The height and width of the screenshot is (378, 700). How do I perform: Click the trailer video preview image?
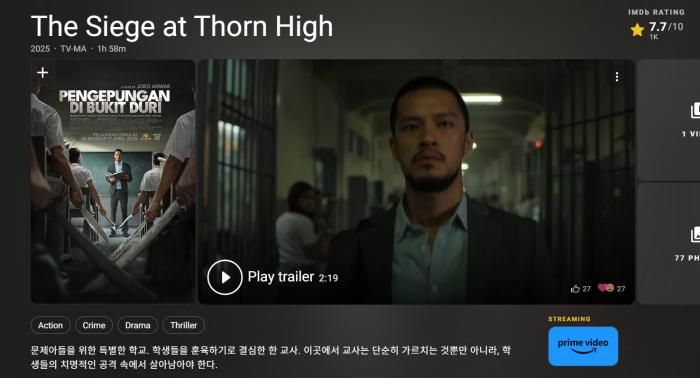(x=416, y=182)
